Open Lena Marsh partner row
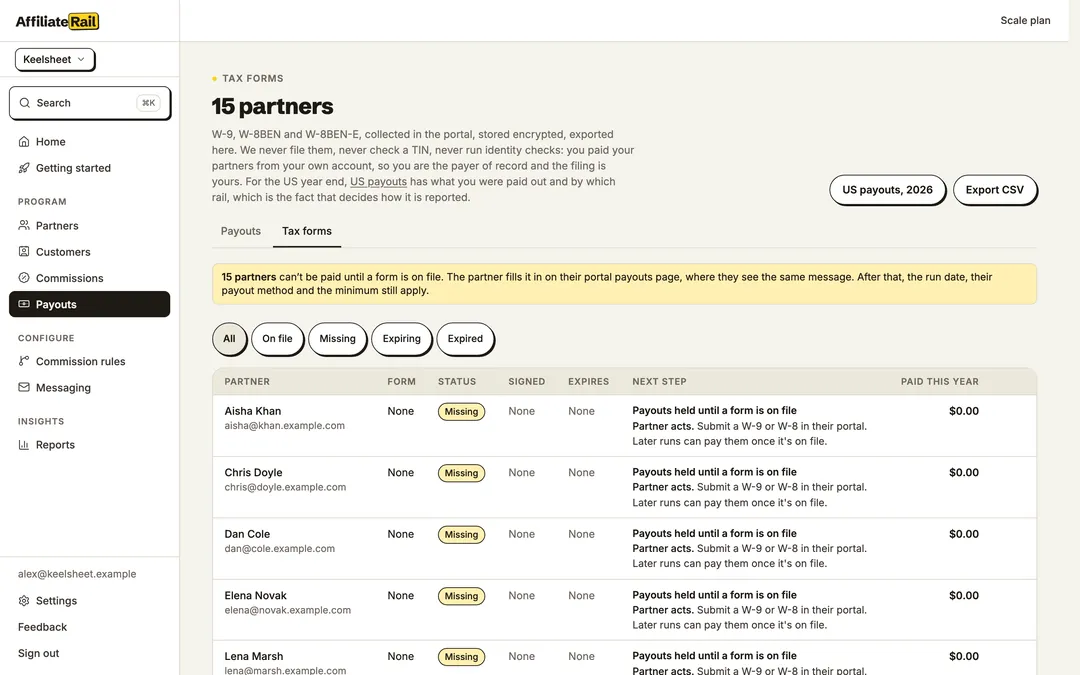 pos(624,658)
